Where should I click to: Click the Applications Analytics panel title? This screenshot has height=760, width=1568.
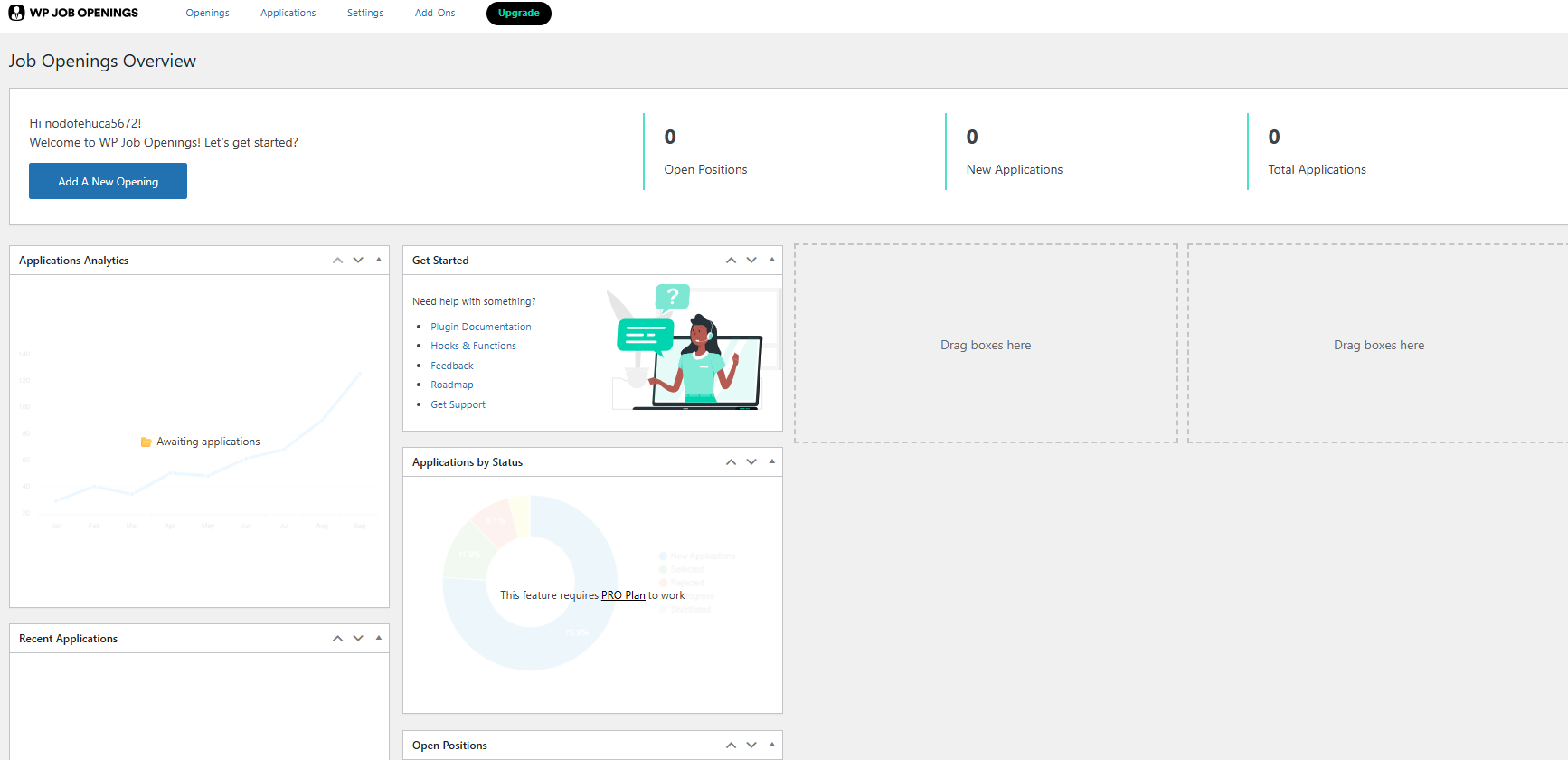(x=73, y=261)
